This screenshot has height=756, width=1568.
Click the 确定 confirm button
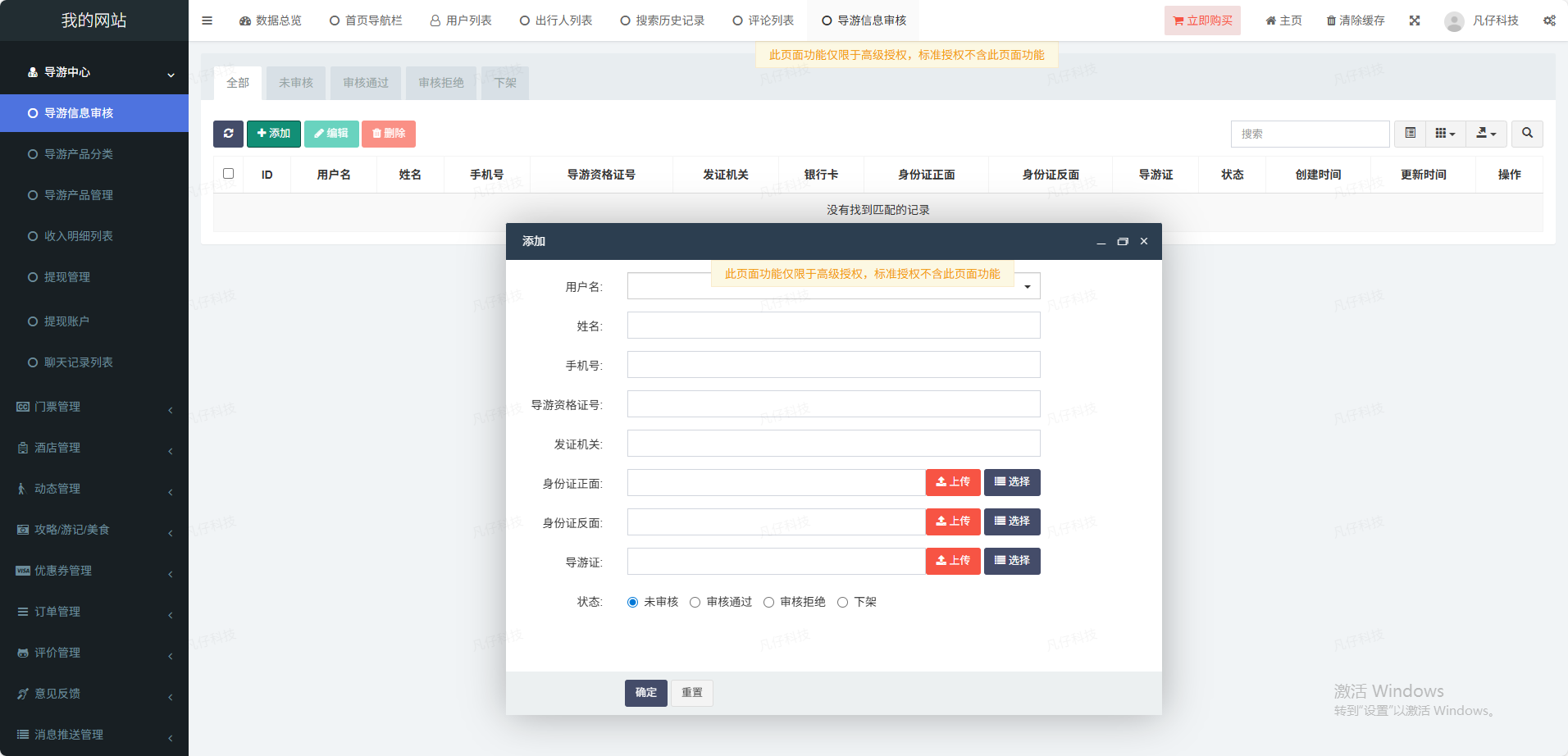click(645, 693)
